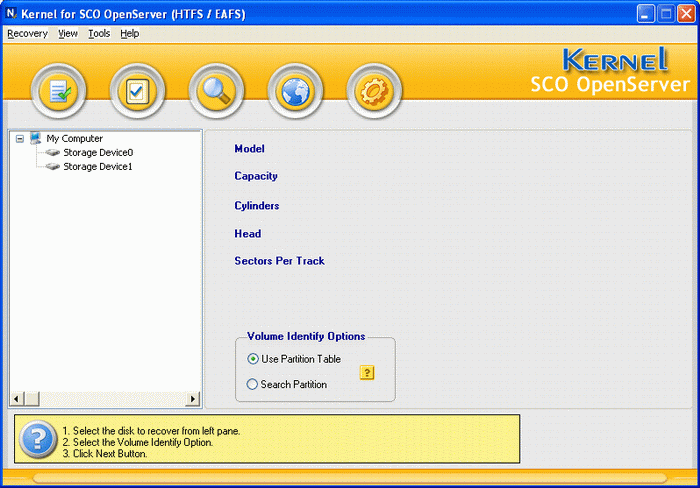700x488 pixels.
Task: Click the right scroll arrow in tree pane
Action: pos(193,399)
